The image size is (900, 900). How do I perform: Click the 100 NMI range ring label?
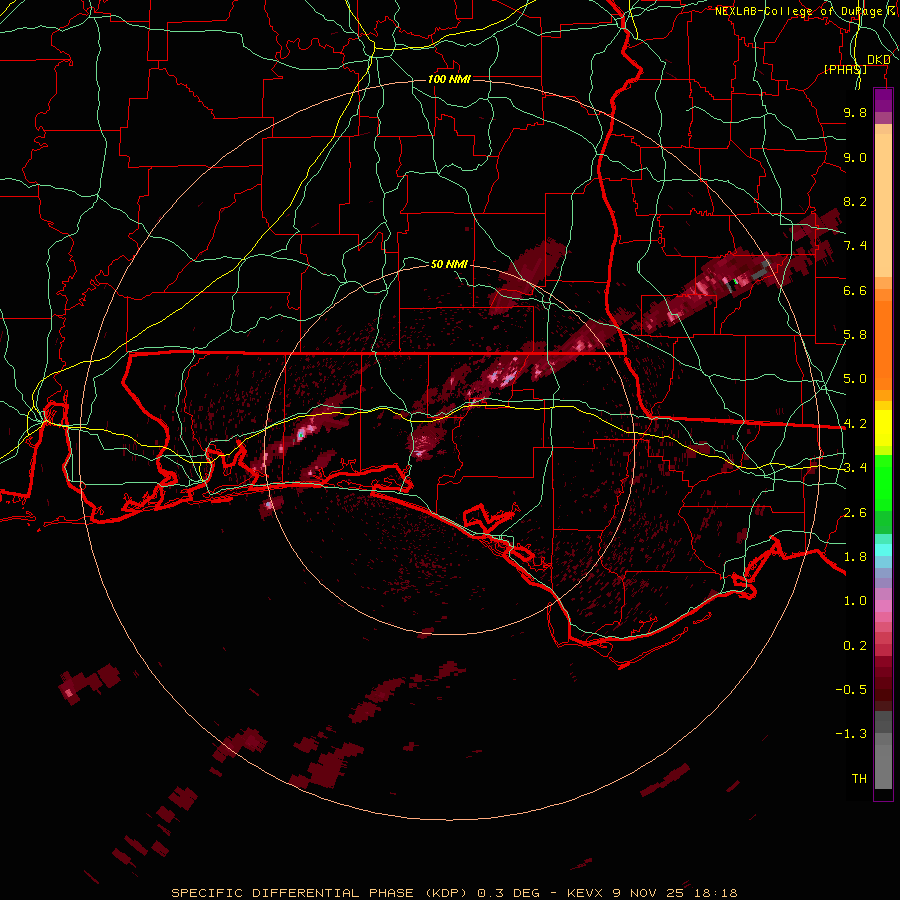(x=449, y=79)
